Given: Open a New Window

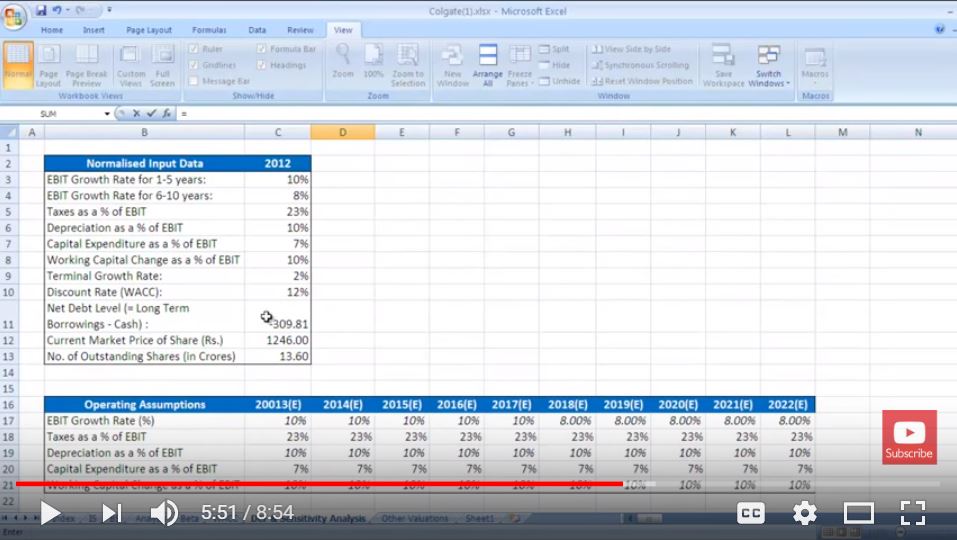Looking at the screenshot, I should point(452,65).
